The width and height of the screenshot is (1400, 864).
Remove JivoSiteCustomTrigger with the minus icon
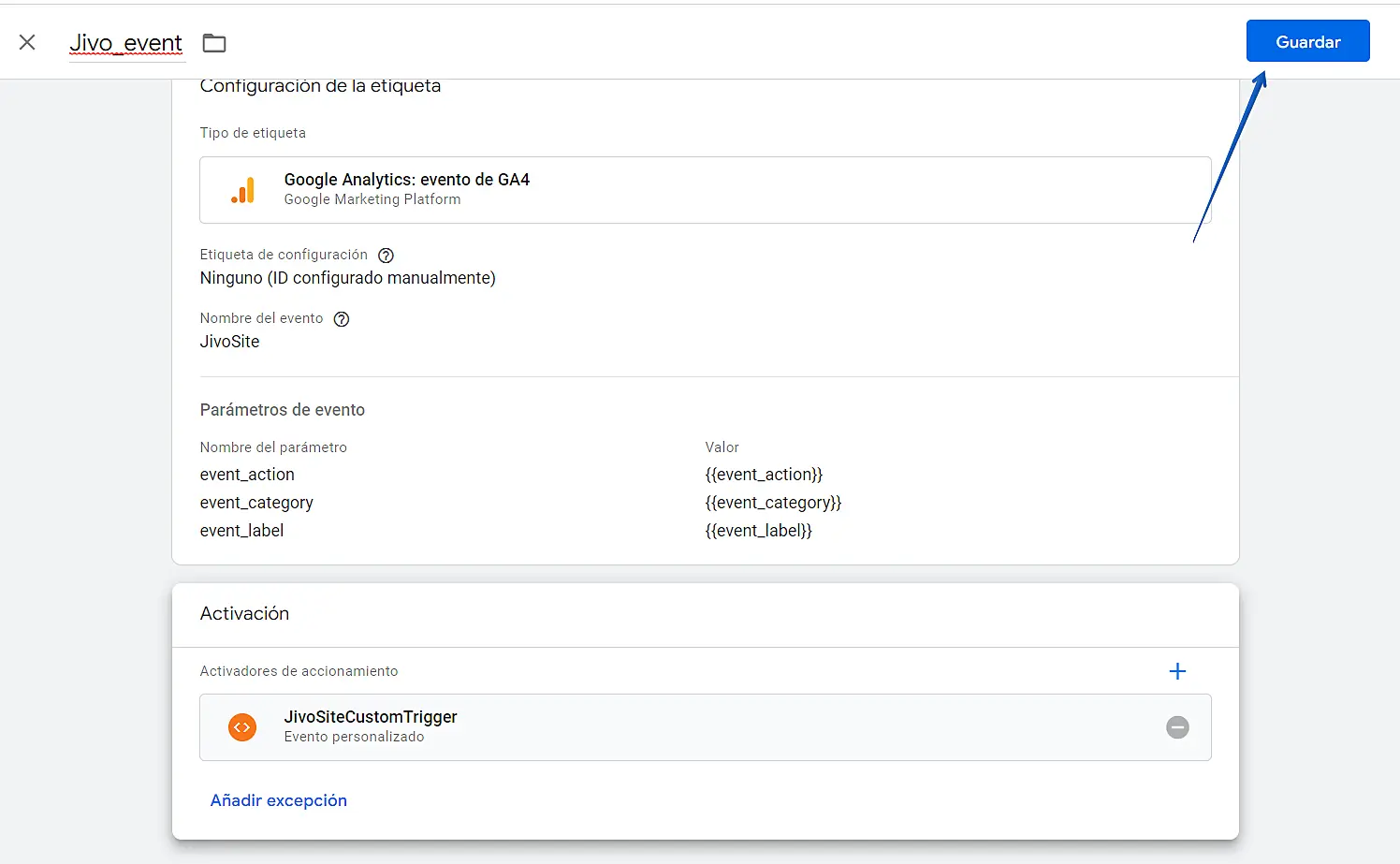pyautogui.click(x=1177, y=727)
